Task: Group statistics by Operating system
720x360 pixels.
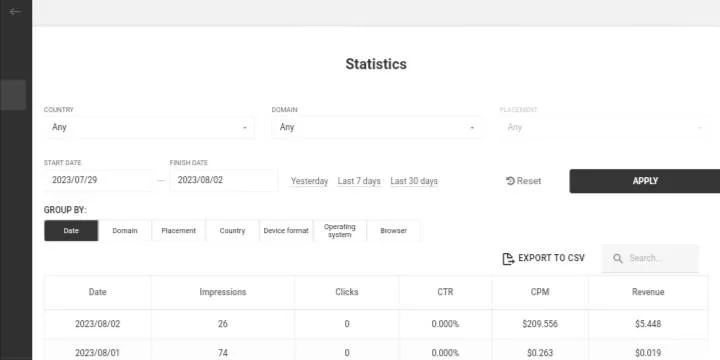Action: 340,231
